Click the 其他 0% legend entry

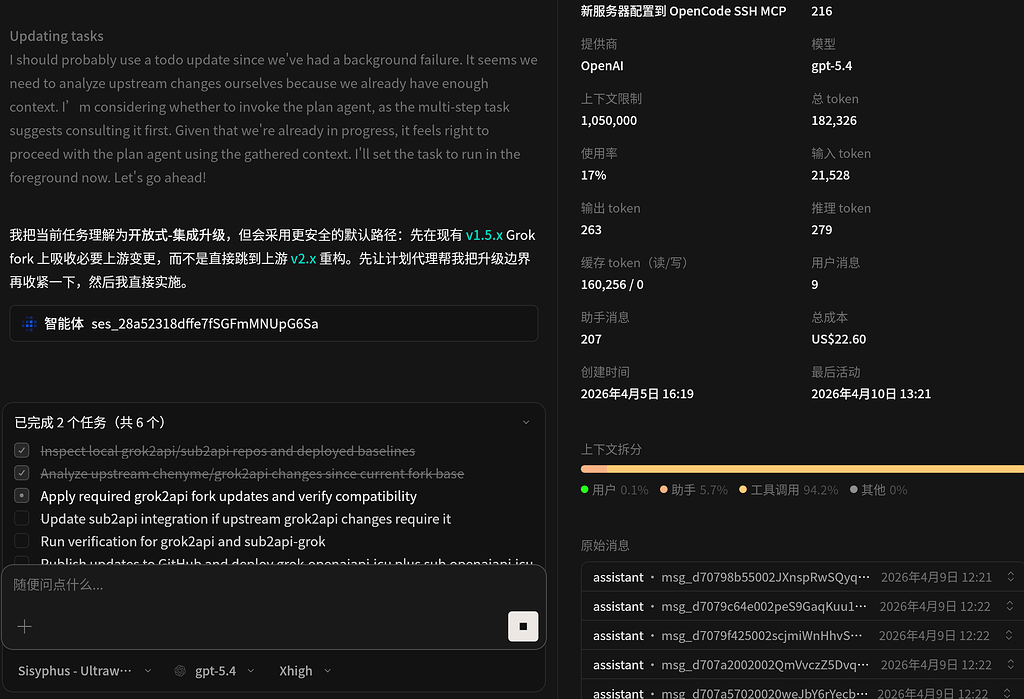tap(878, 490)
